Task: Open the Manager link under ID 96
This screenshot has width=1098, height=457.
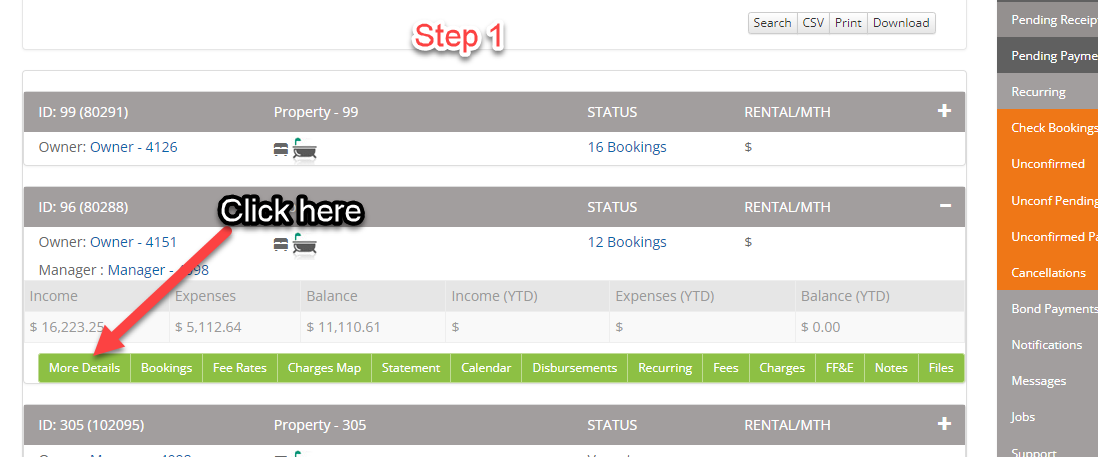Action: (x=158, y=270)
